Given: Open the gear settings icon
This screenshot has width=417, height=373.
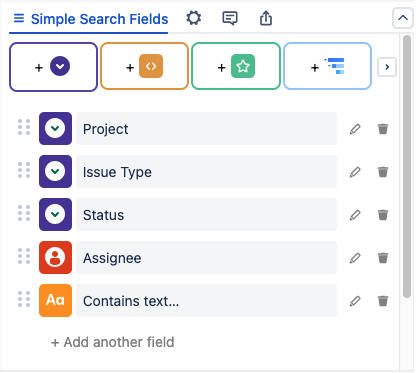Looking at the screenshot, I should pos(194,18).
